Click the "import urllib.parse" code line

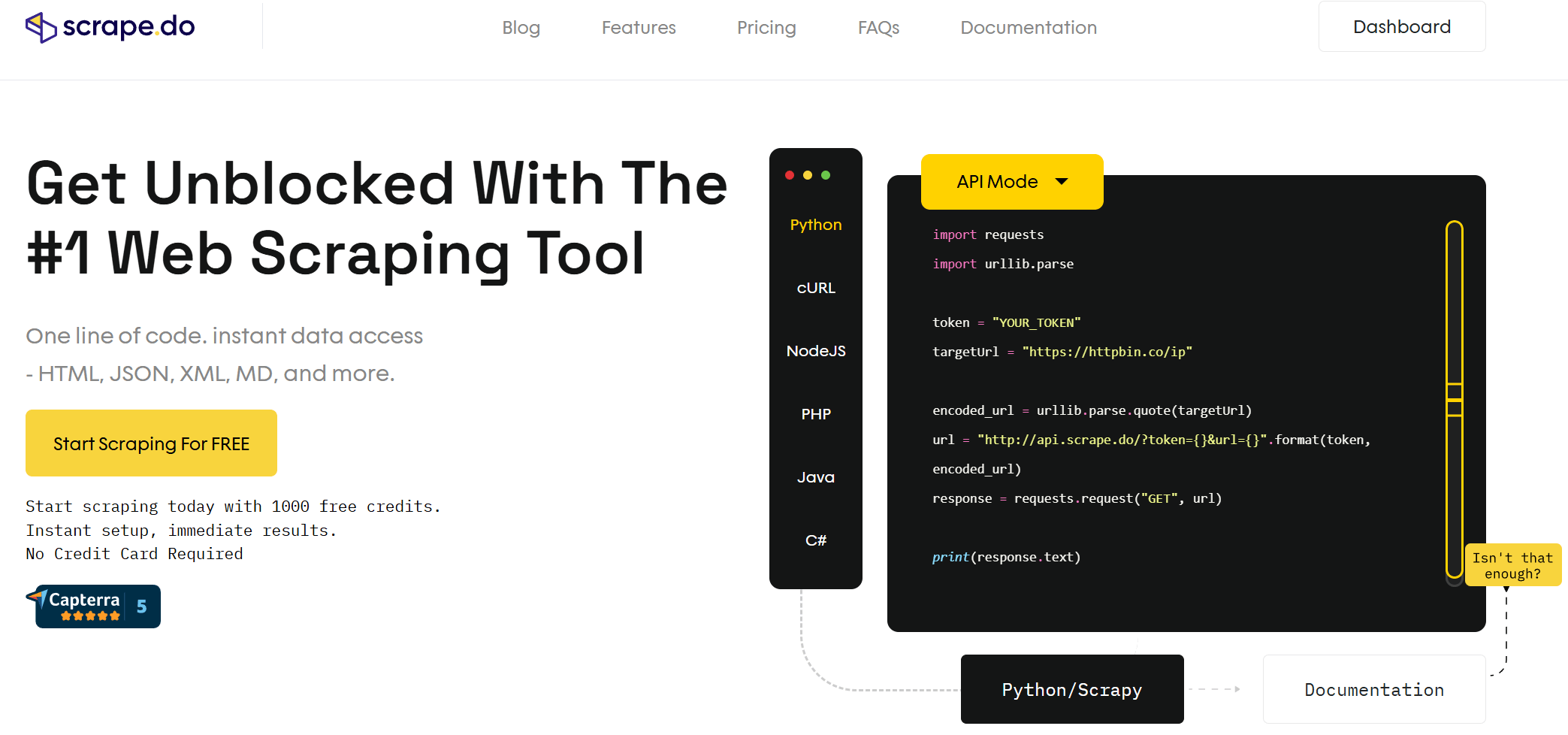click(x=1003, y=264)
